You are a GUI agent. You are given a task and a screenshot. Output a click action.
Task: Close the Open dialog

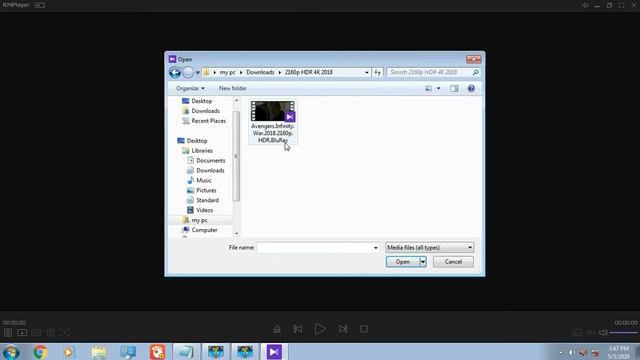pos(473,60)
